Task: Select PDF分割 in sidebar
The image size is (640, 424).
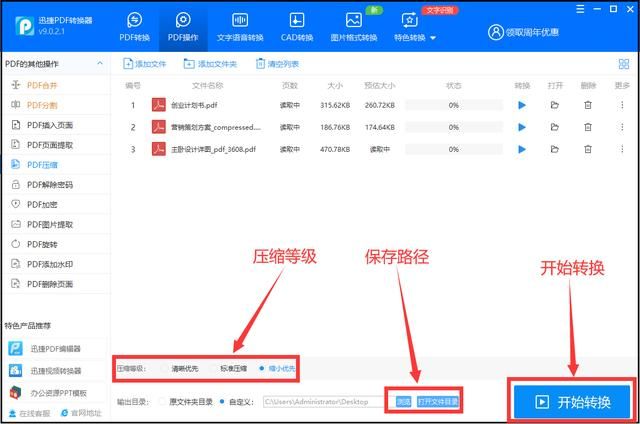Action: coord(56,105)
